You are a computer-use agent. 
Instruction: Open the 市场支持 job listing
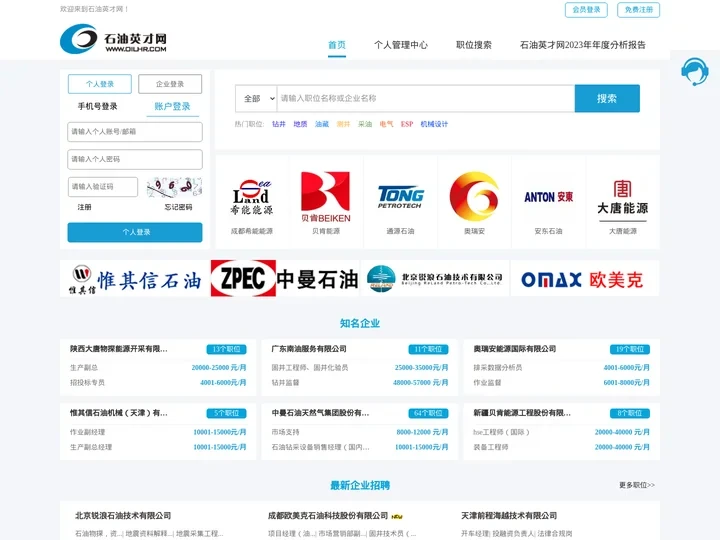point(285,432)
